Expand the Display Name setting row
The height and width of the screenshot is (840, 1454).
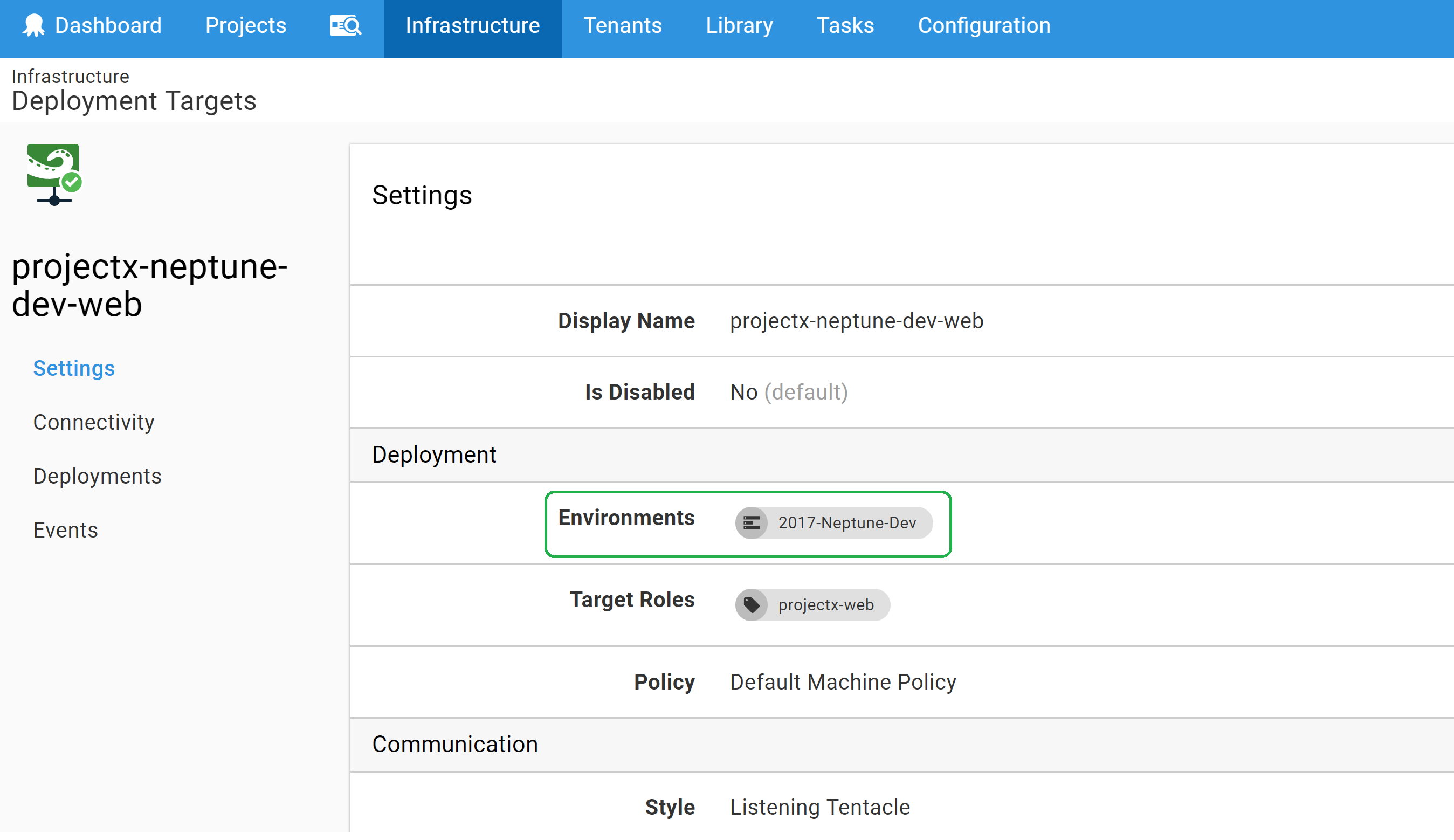coord(857,321)
